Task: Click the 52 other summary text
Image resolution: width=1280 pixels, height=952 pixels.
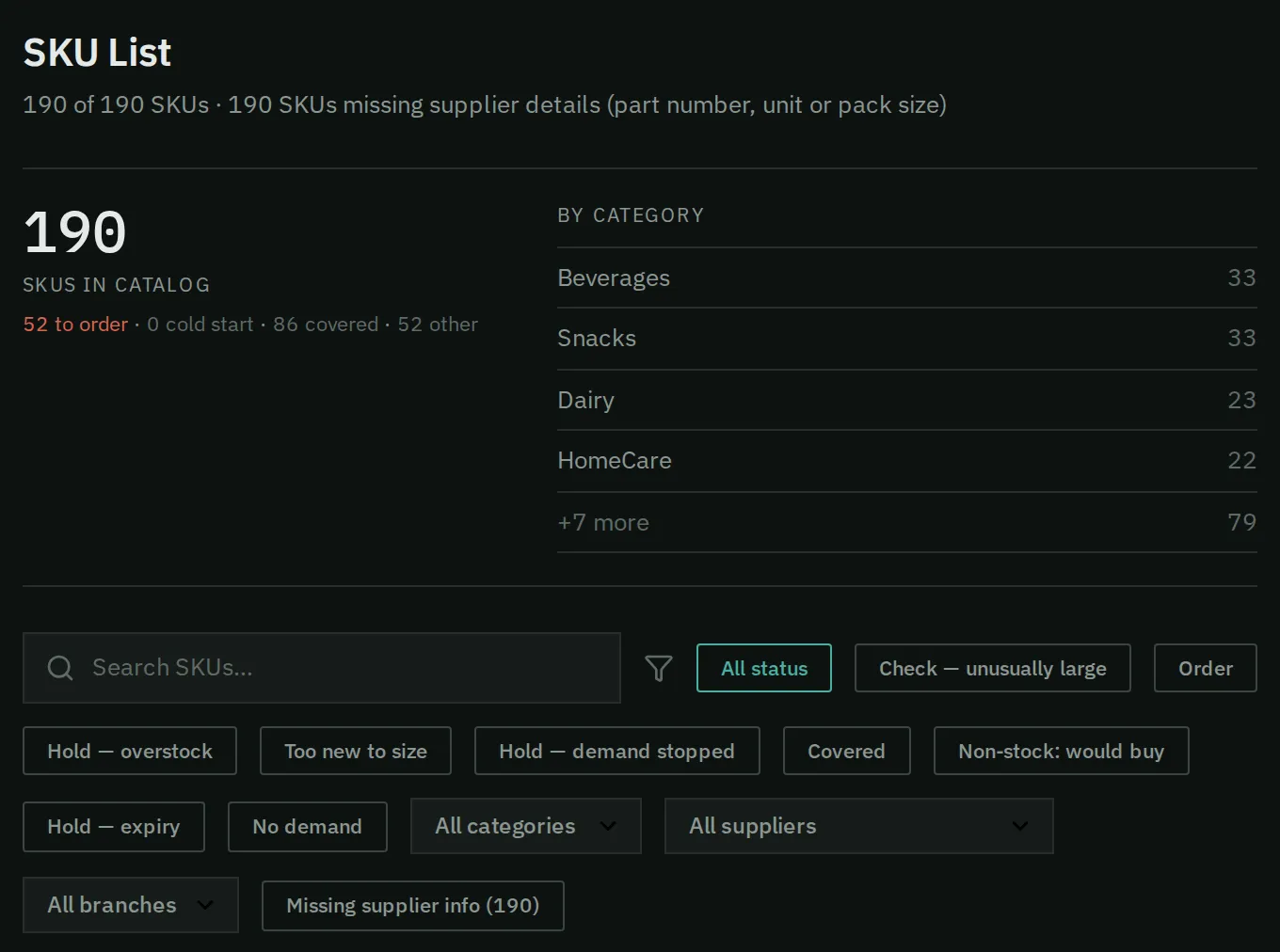Action: click(x=438, y=325)
